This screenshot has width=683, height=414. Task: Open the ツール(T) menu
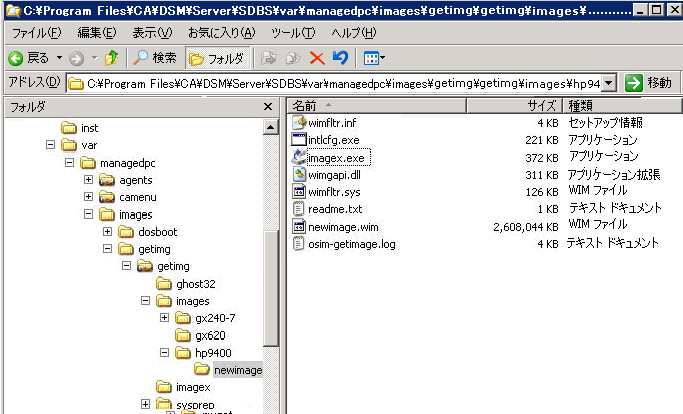(x=293, y=33)
